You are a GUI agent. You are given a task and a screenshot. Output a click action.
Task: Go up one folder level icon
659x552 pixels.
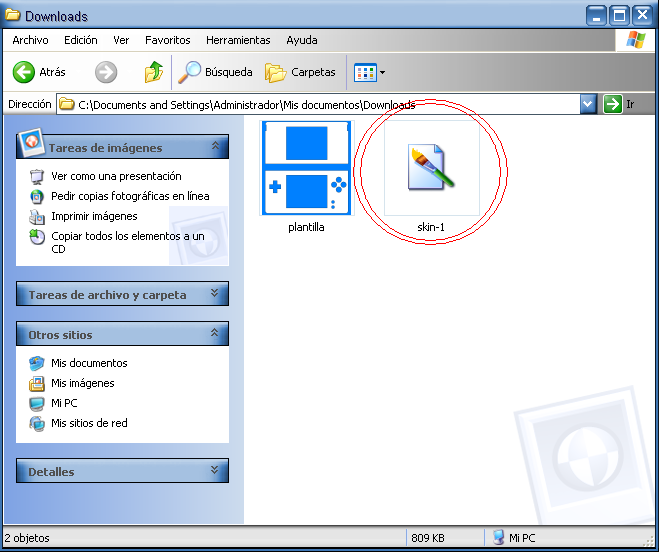(154, 72)
